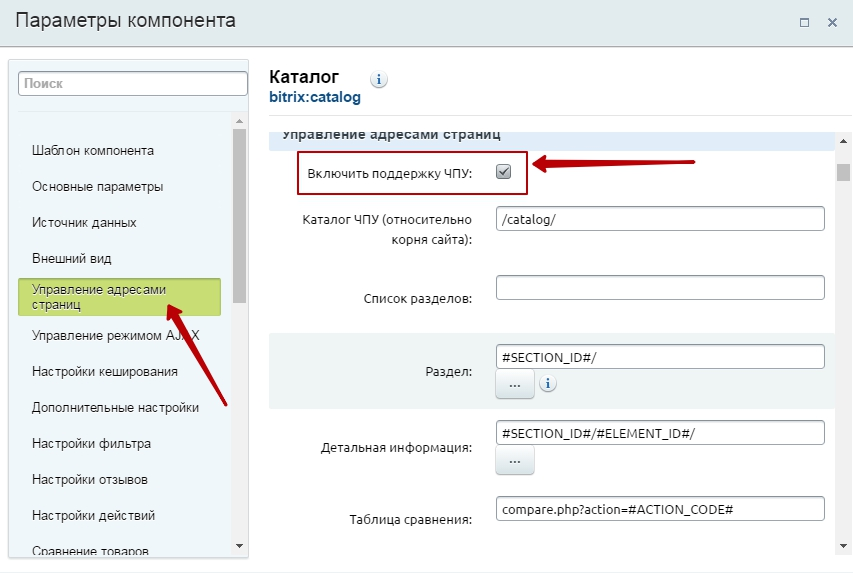Click info icon beside Раздел ellipsis button
Viewport: 853px width, 573px height.
coord(548,384)
